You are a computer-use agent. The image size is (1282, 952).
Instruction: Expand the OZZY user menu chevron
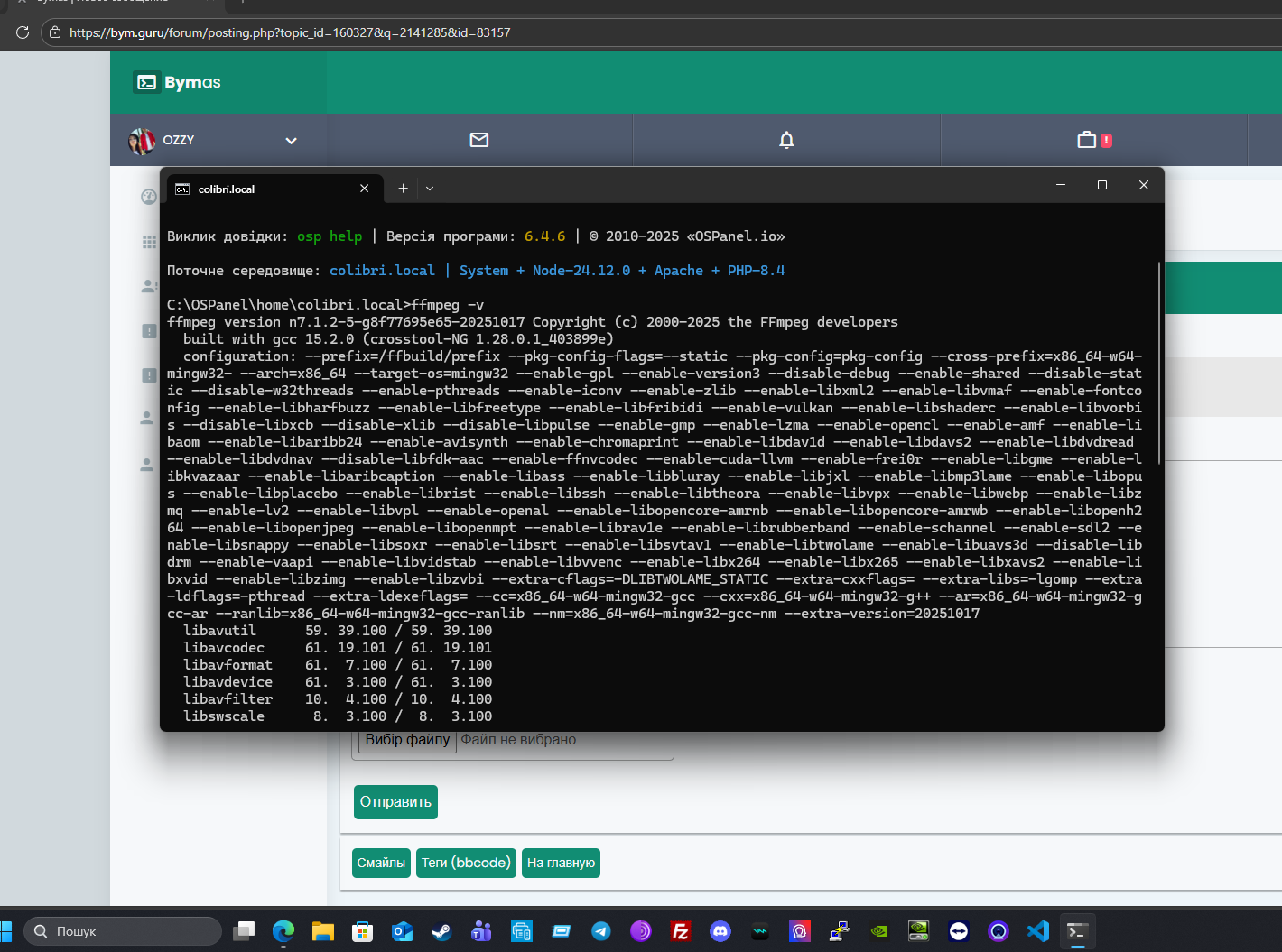click(x=291, y=141)
